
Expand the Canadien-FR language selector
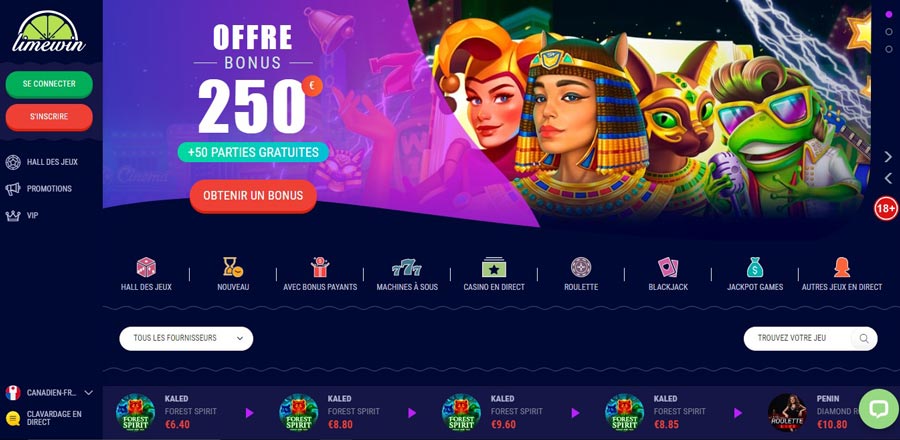(49, 393)
